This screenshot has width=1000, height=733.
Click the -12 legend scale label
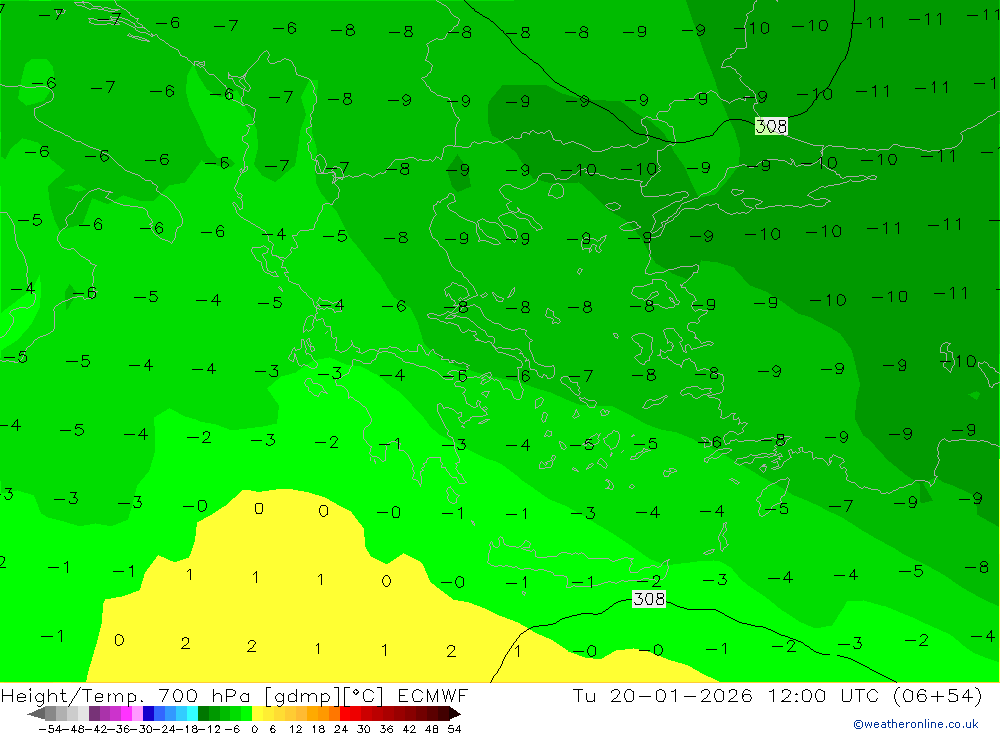coord(209,729)
